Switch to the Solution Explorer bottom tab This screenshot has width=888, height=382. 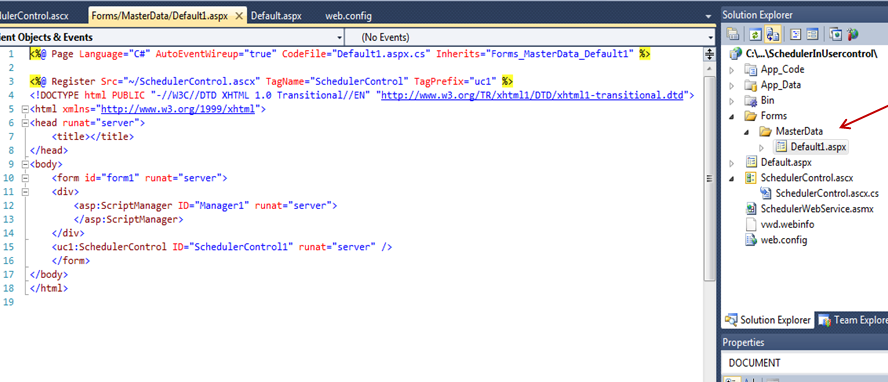769,320
